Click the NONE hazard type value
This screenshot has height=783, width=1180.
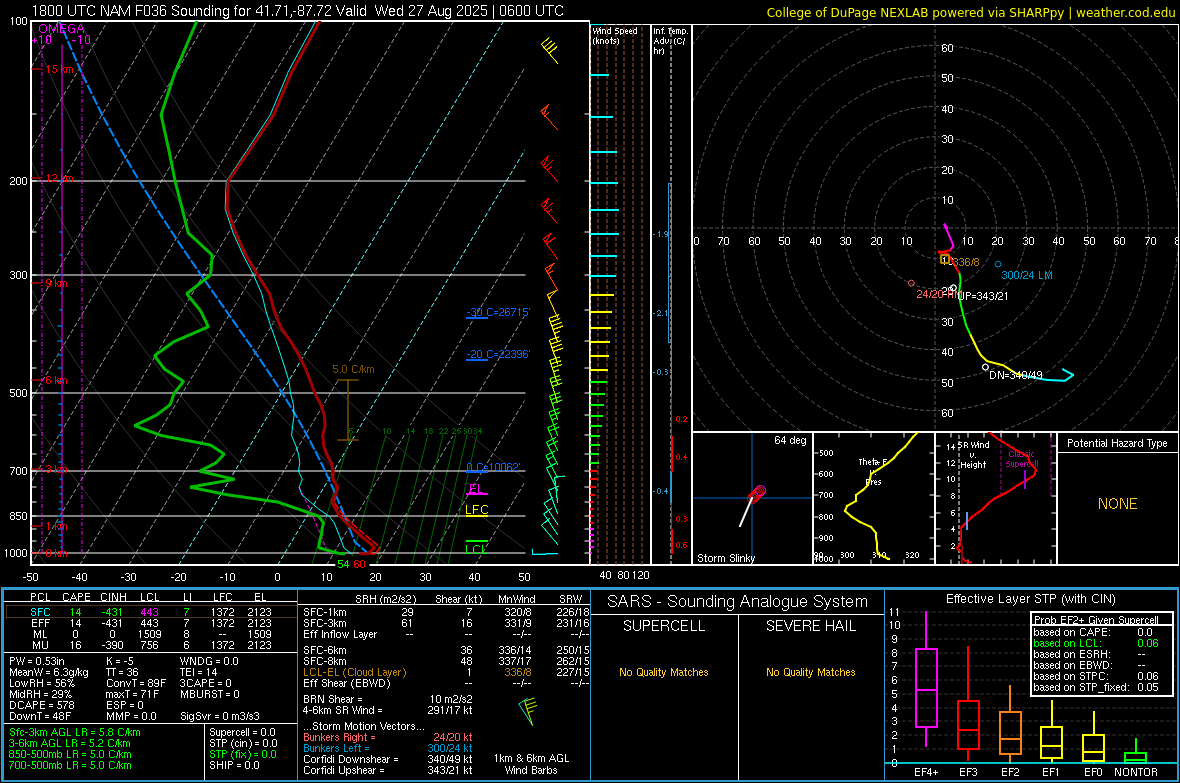coord(1118,504)
